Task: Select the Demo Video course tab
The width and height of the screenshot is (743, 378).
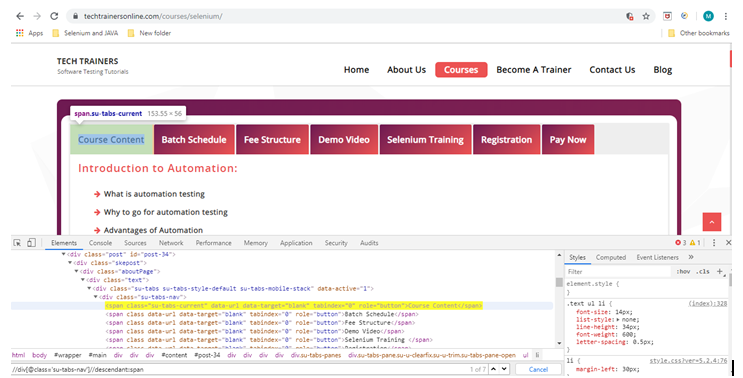Action: 344,140
